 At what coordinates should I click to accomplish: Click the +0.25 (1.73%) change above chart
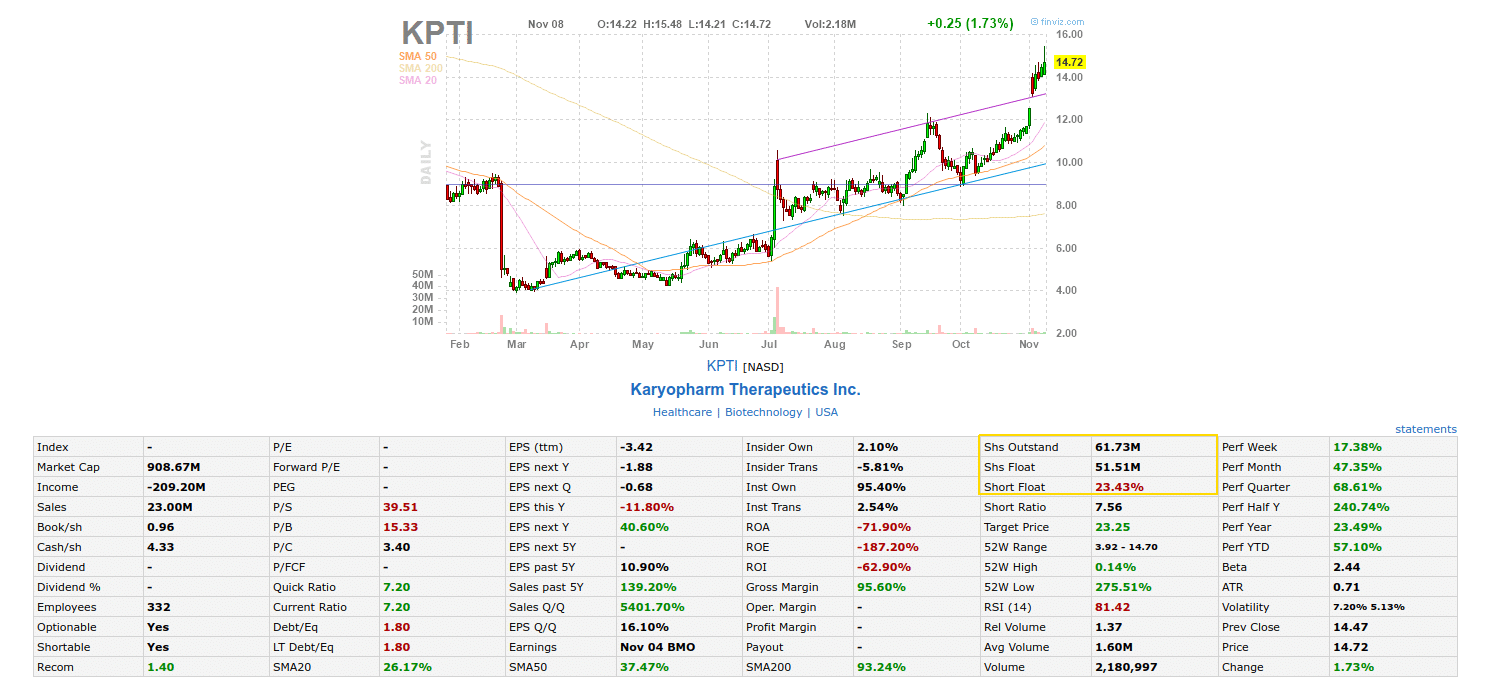(970, 23)
